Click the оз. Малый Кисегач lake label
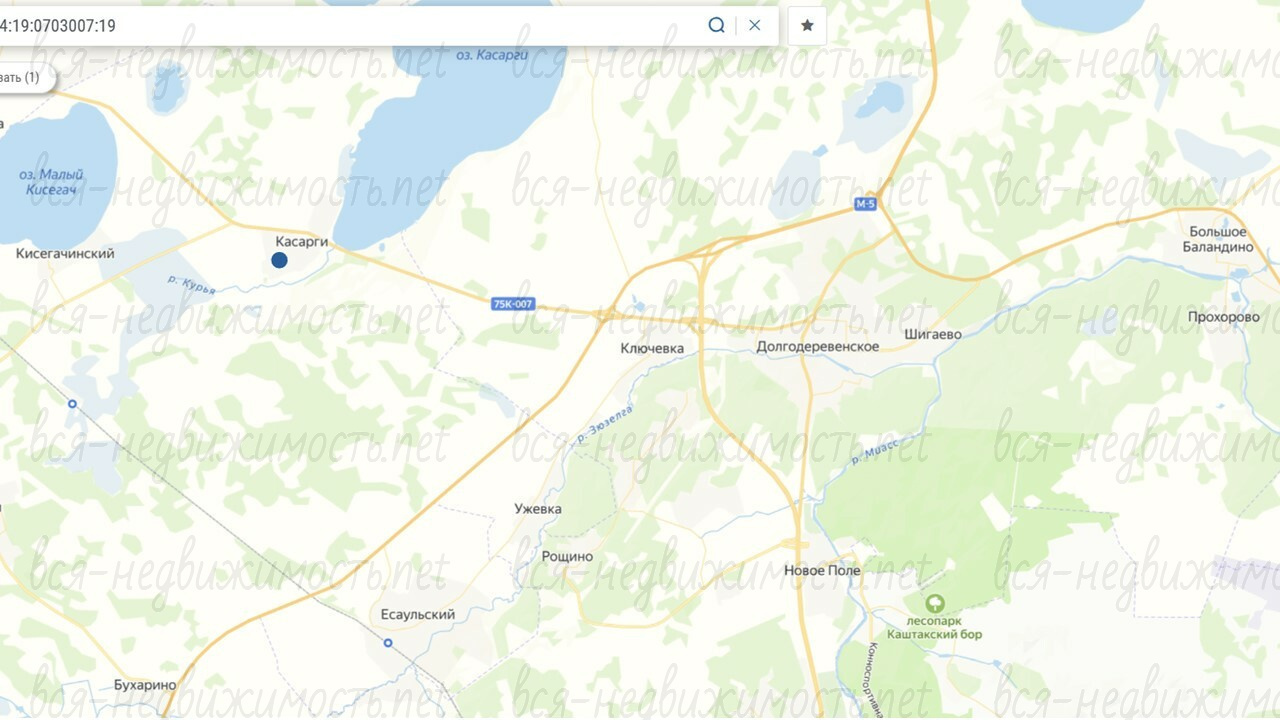This screenshot has height=720, width=1280. pos(51,181)
